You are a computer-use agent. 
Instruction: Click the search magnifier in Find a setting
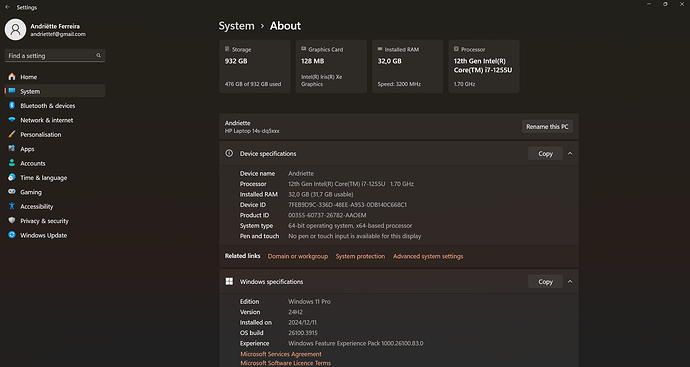(99, 55)
